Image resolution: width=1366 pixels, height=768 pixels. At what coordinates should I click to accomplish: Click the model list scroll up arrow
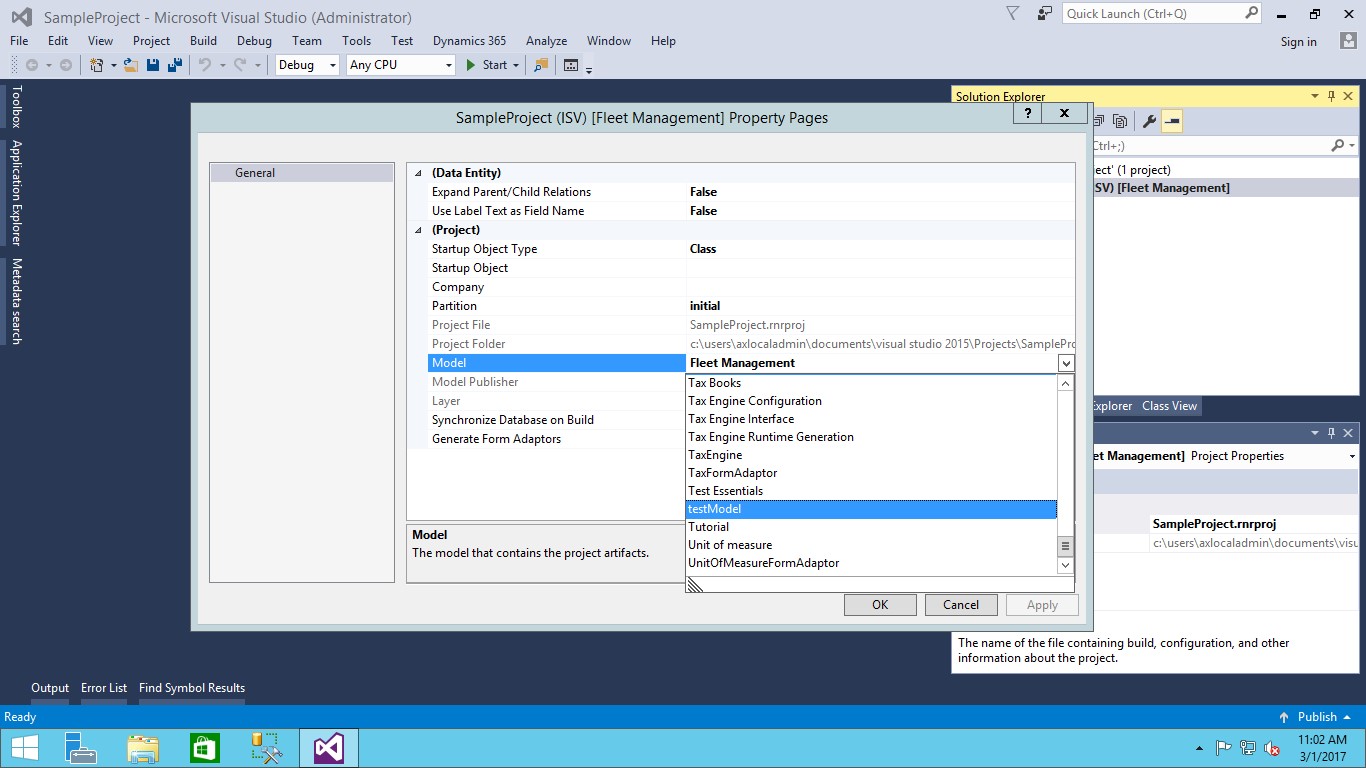(x=1066, y=383)
